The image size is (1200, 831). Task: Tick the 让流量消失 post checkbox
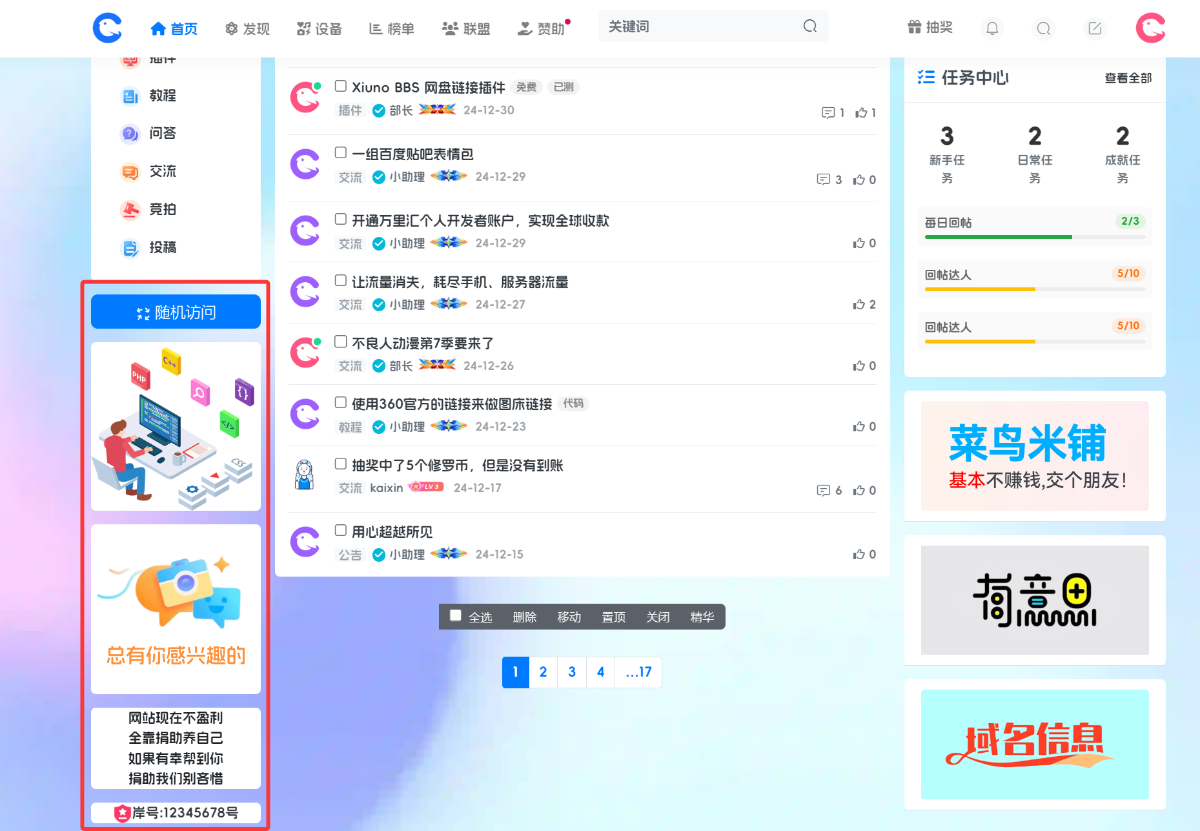(341, 281)
